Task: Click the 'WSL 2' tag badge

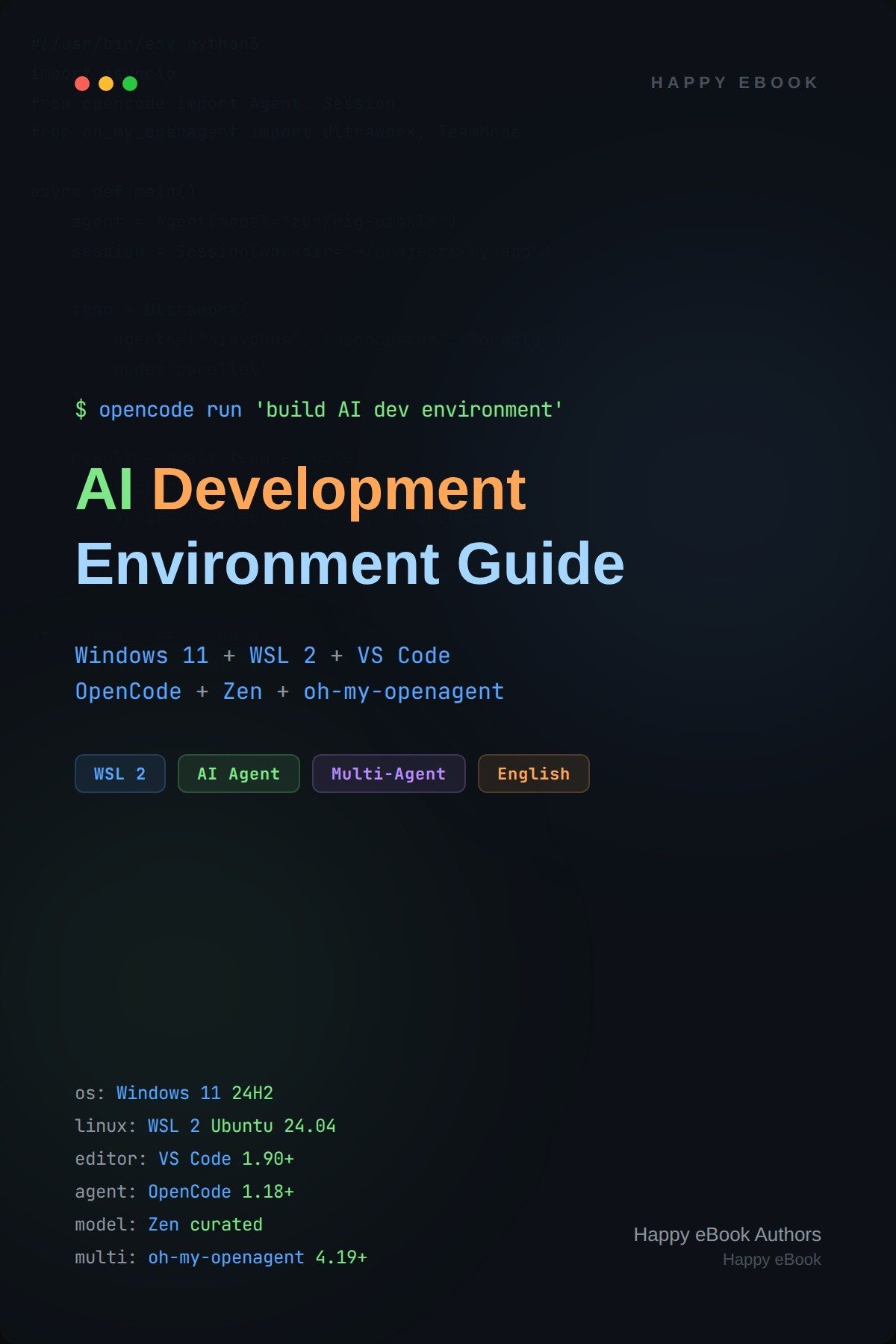Action: coord(120,774)
